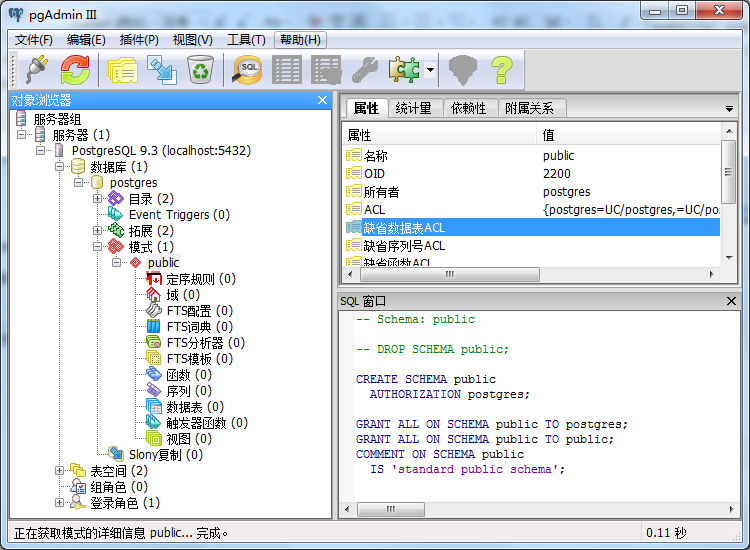Select the FTS模板 (0) icon
This screenshot has height=550, width=750.
pos(154,358)
